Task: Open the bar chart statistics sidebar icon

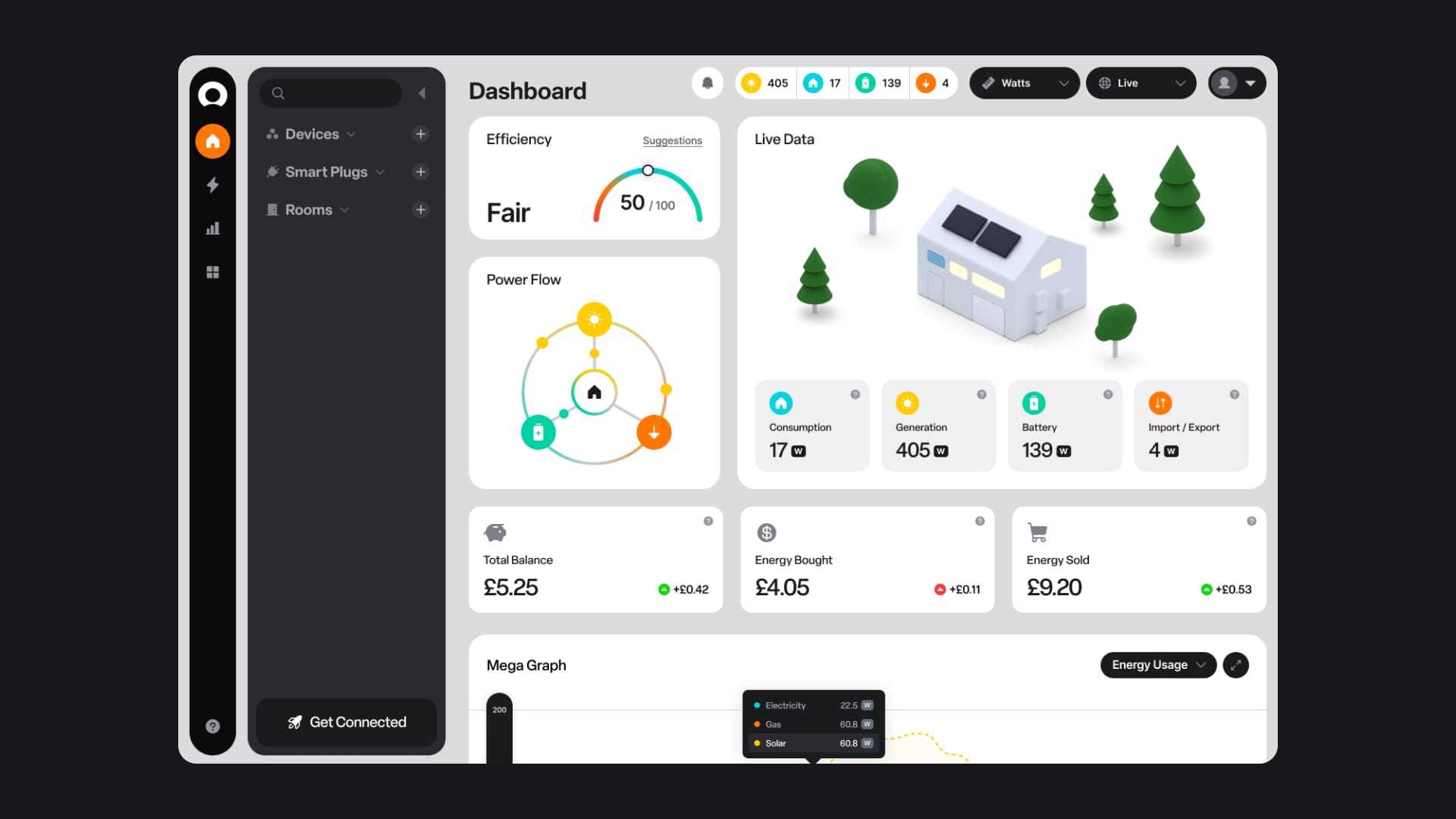Action: pyautogui.click(x=212, y=228)
